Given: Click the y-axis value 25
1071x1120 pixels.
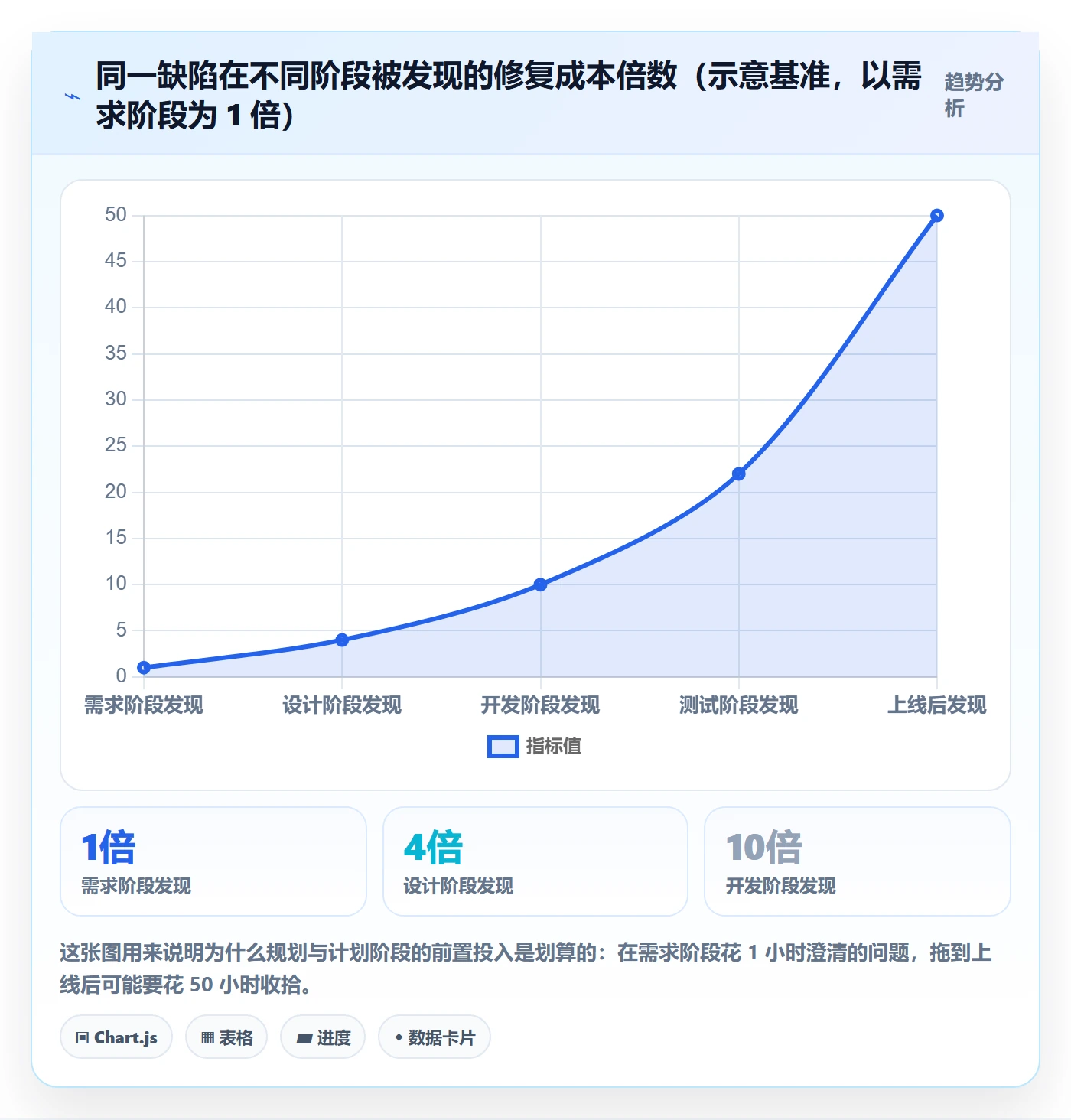Looking at the screenshot, I should 116,445.
